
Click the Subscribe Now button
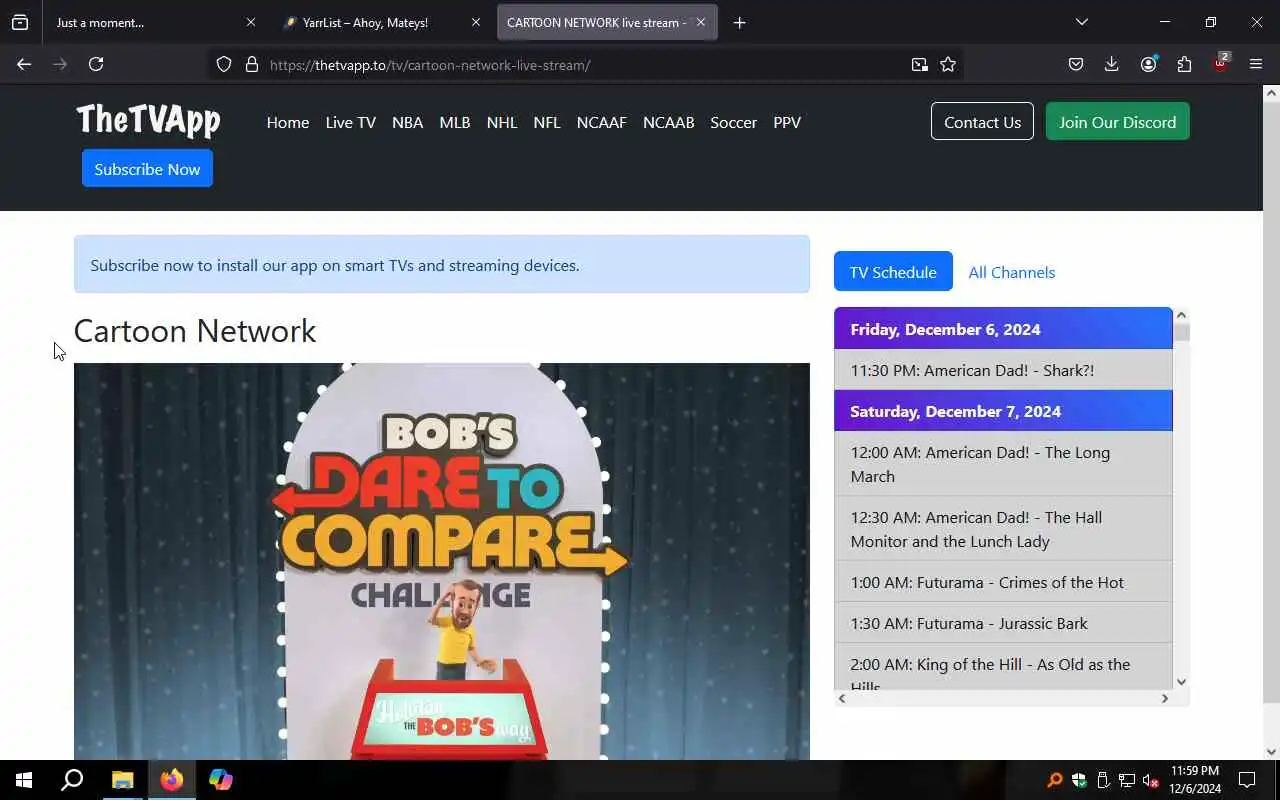point(147,168)
